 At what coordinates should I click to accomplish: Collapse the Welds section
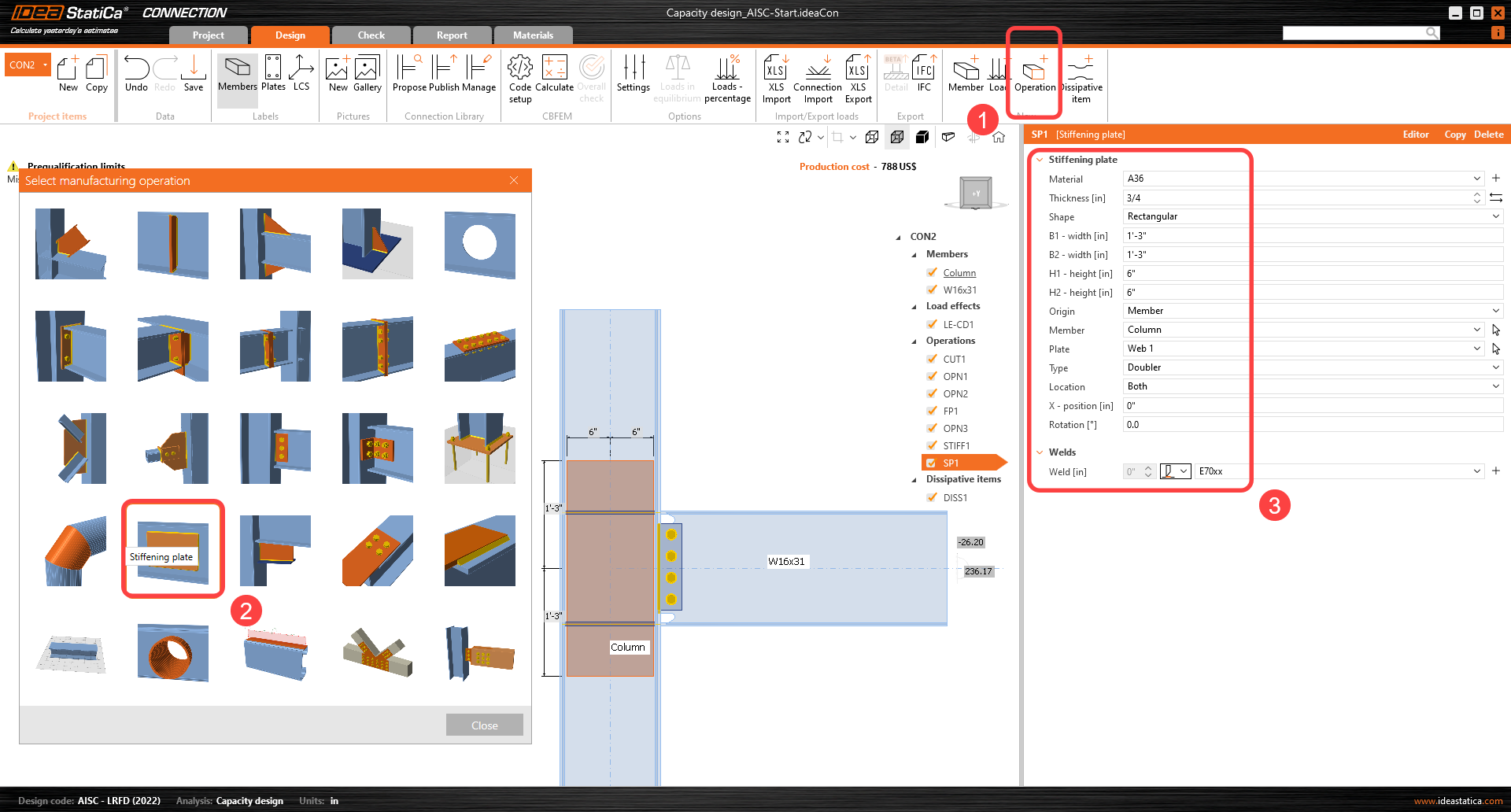[1040, 452]
